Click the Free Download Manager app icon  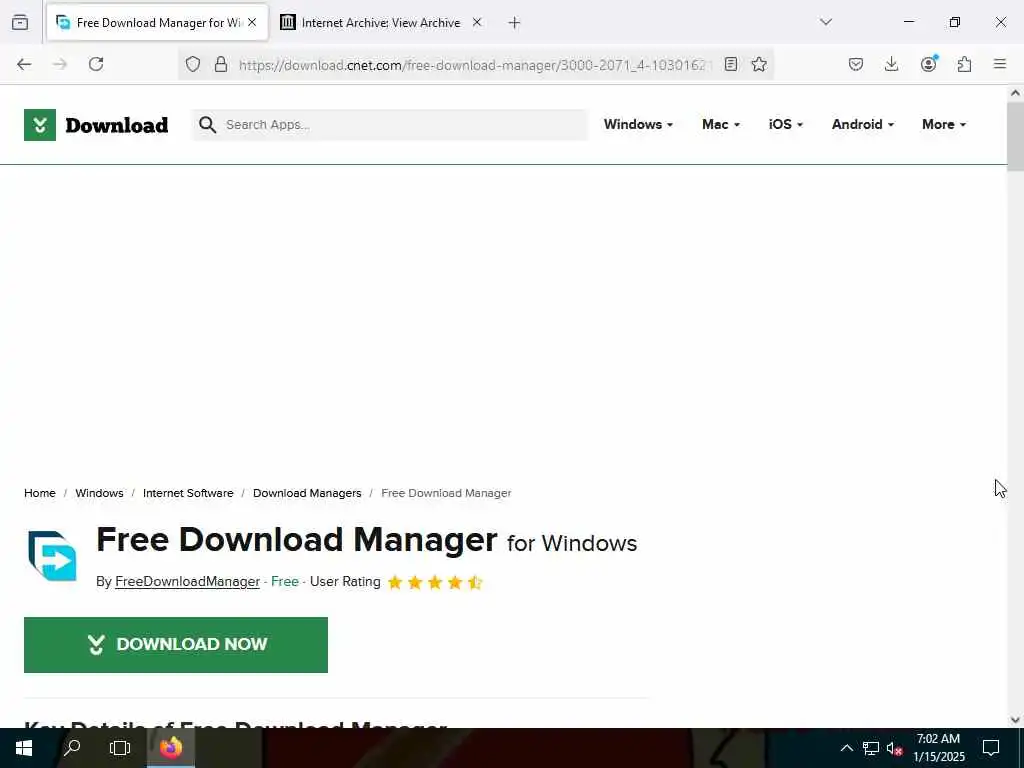[x=52, y=556]
